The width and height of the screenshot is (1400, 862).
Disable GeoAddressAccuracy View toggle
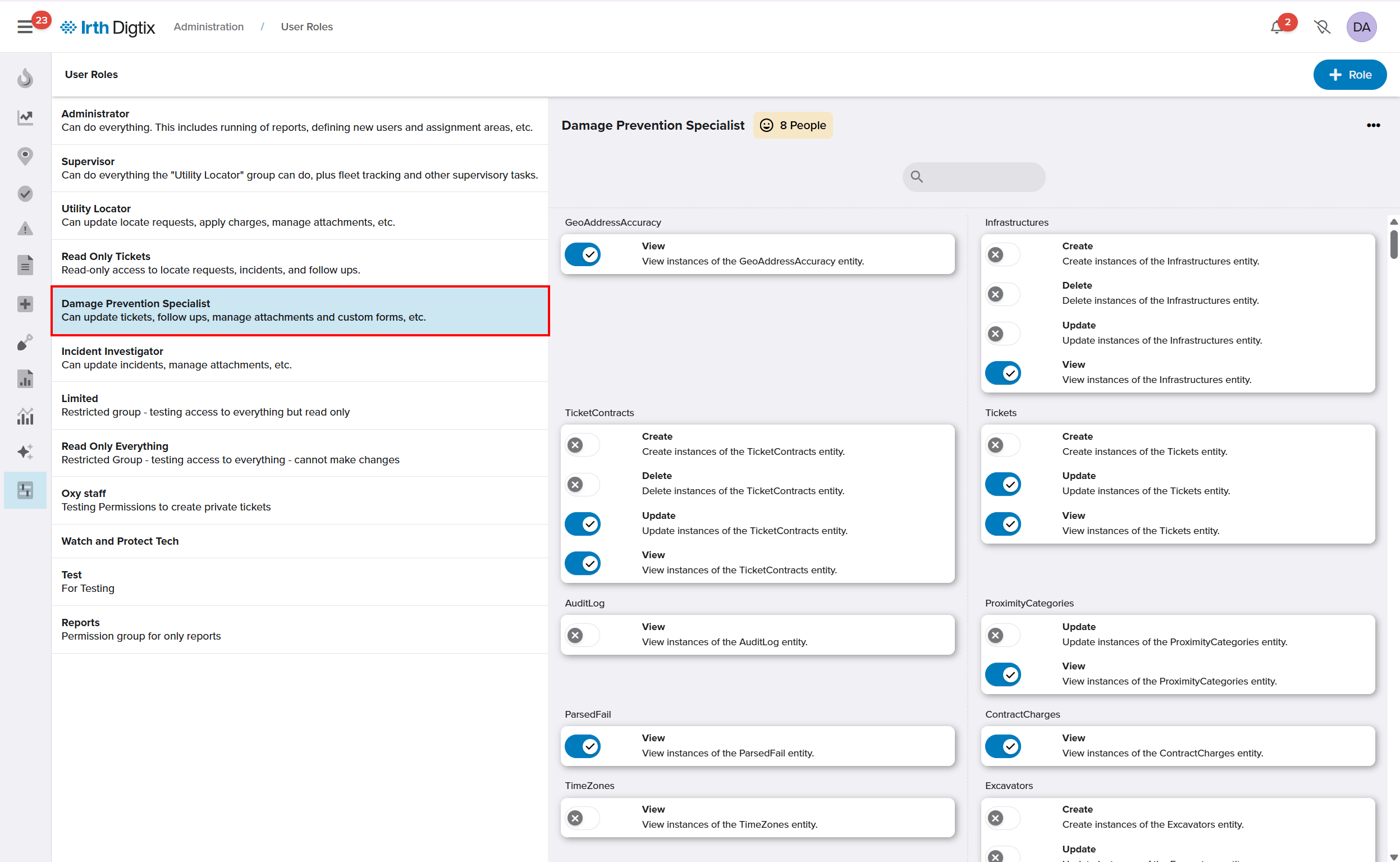[x=582, y=254]
